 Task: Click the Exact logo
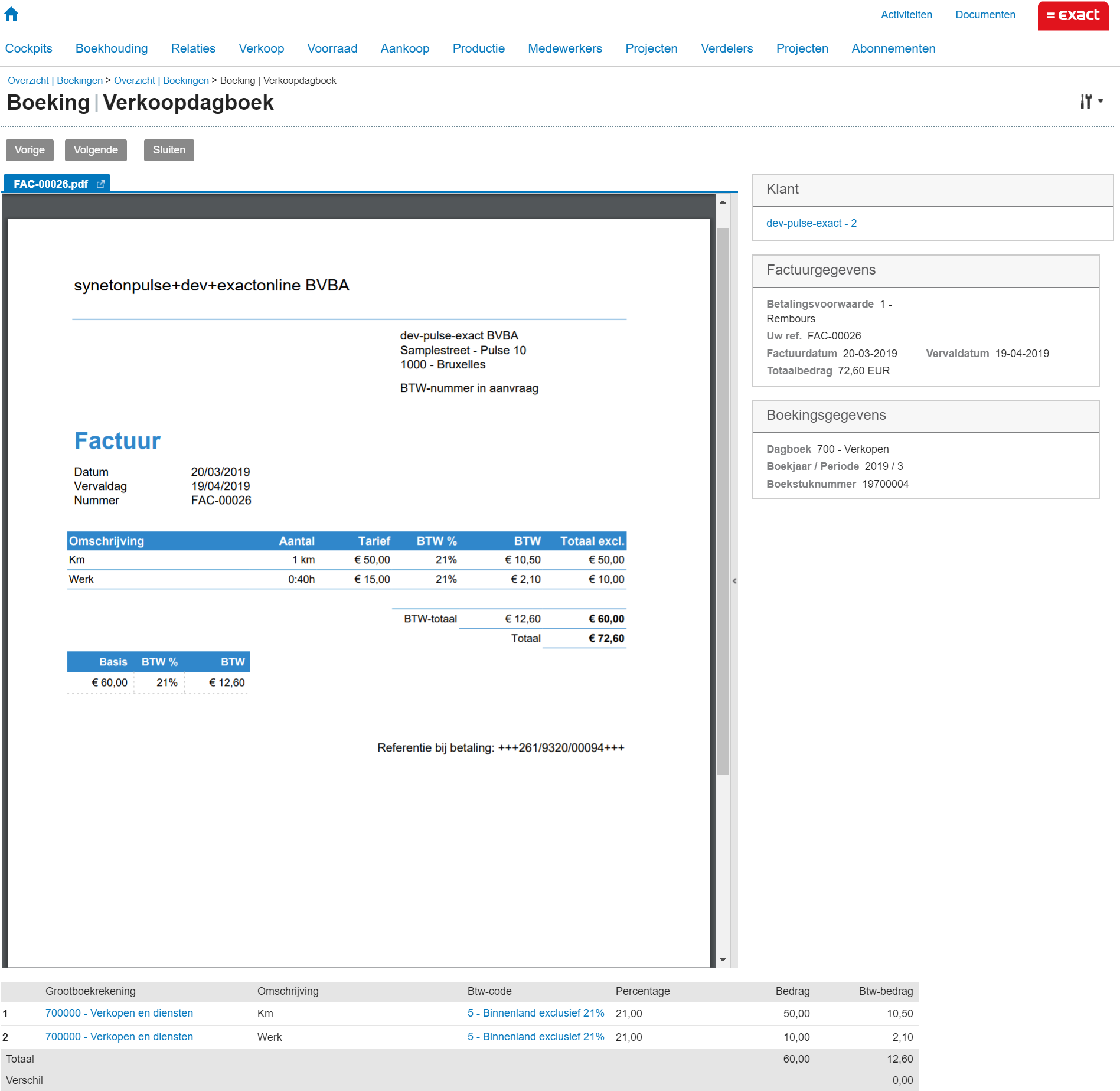click(1073, 15)
